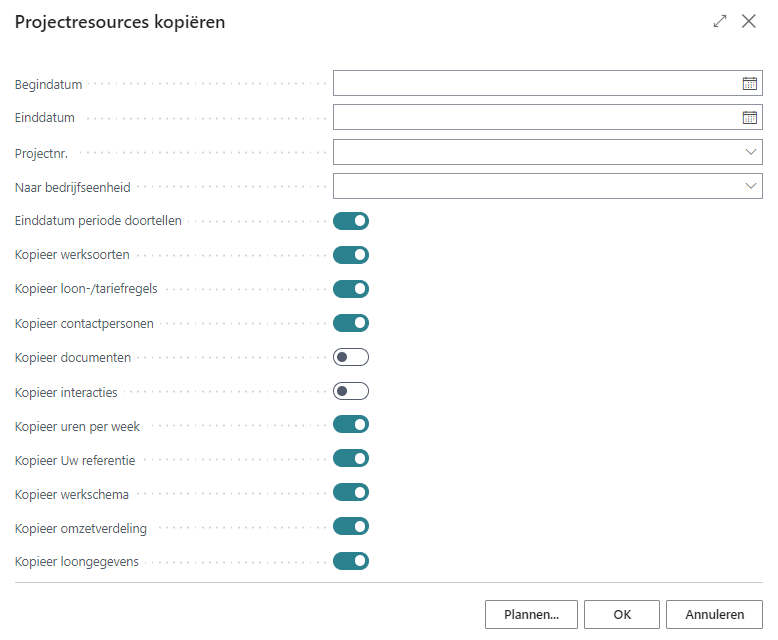Expand the dialog to full screen
The height and width of the screenshot is (640, 778).
coord(719,21)
